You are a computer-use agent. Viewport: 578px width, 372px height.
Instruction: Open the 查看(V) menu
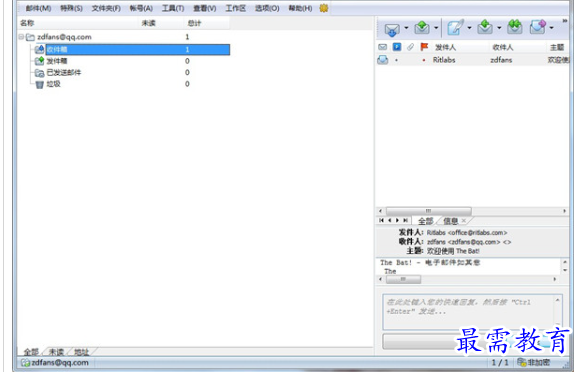(205, 8)
